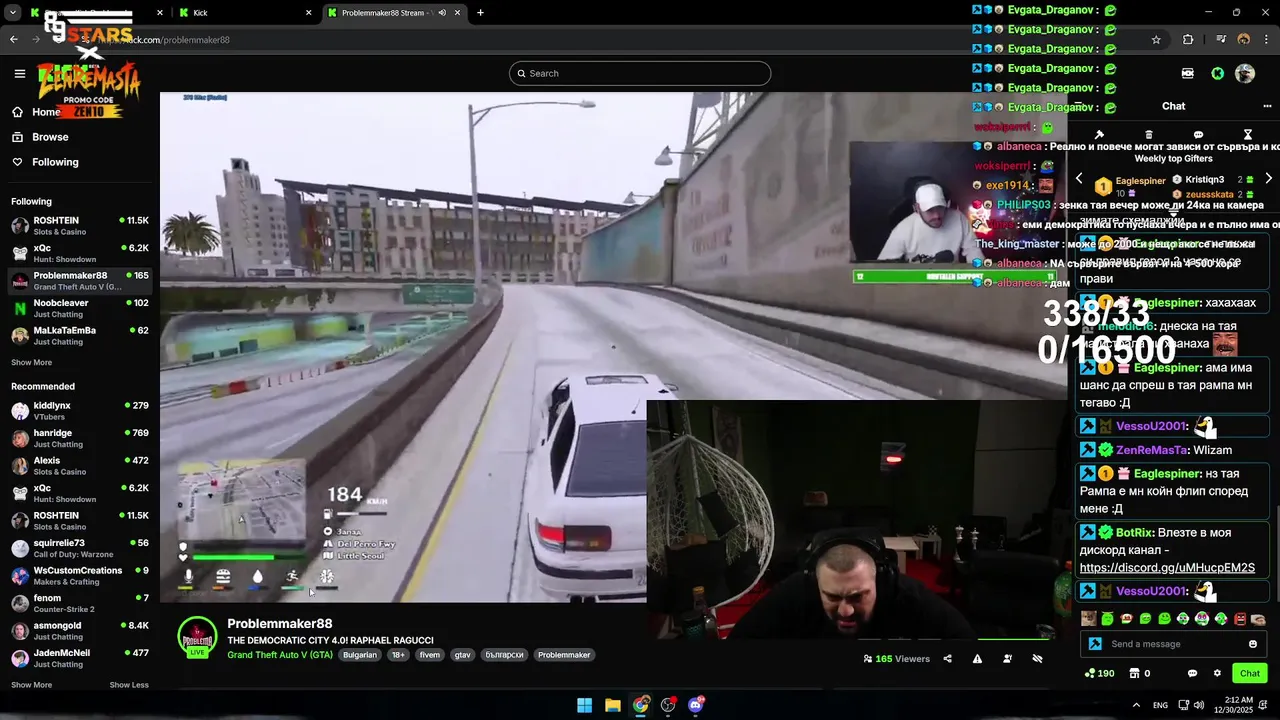
Task: Open the user profile avatar menu
Action: (x=1245, y=73)
